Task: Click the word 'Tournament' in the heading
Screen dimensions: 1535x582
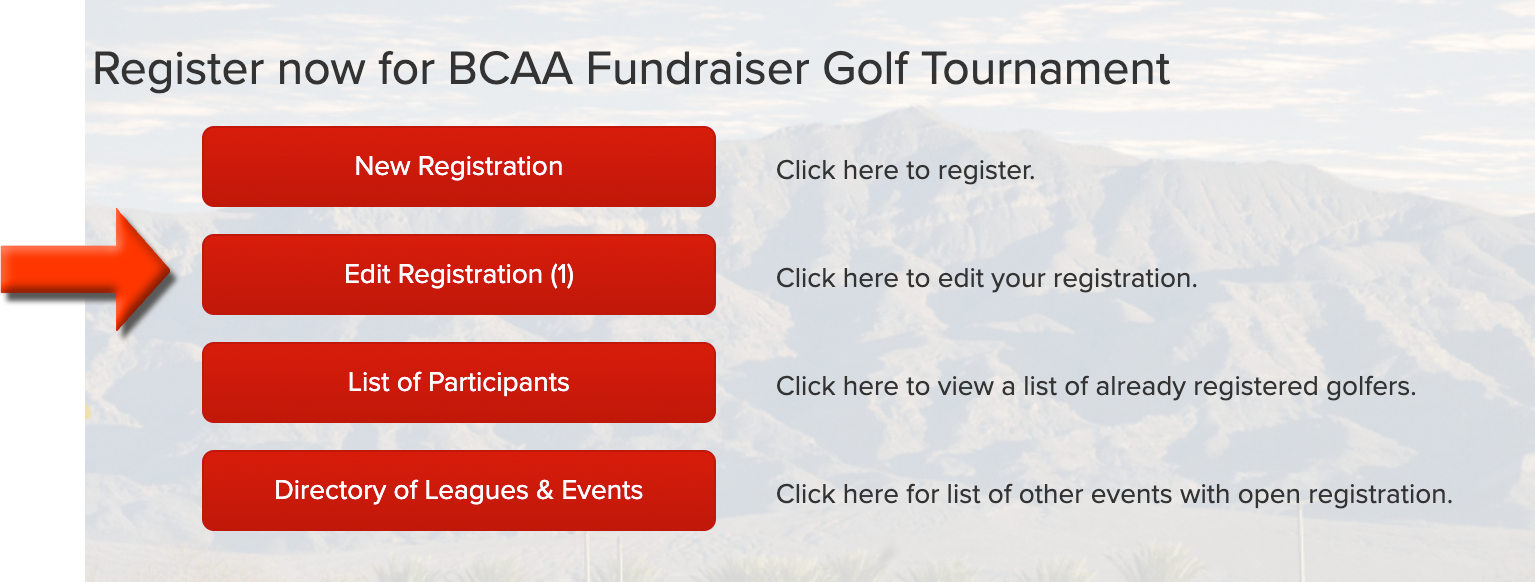Action: [1045, 69]
